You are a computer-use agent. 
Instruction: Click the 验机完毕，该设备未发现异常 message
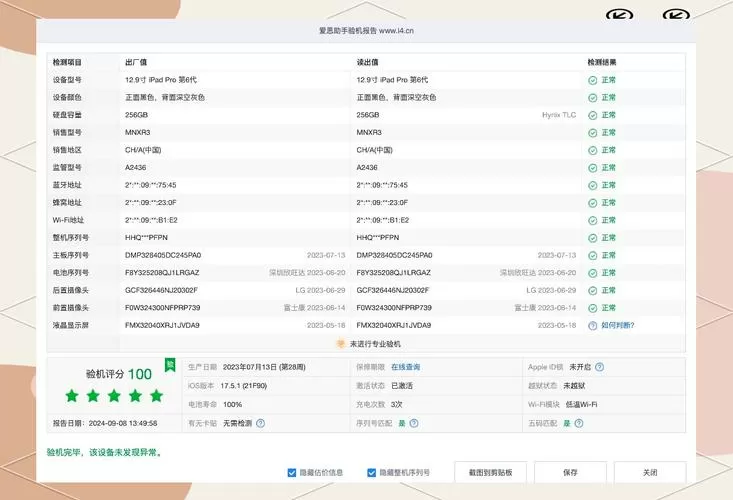coord(104,452)
